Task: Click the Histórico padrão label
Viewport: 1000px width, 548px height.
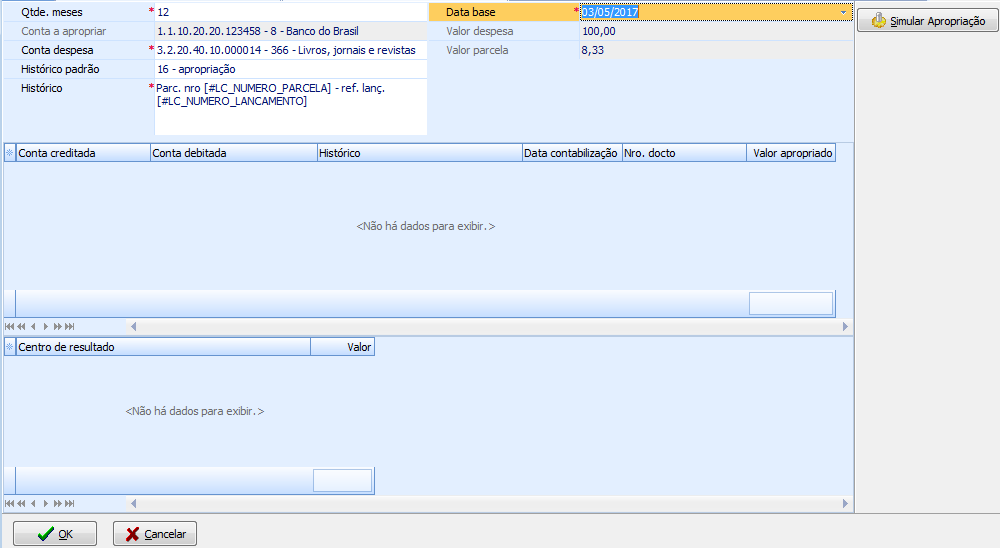Action: 60,70
